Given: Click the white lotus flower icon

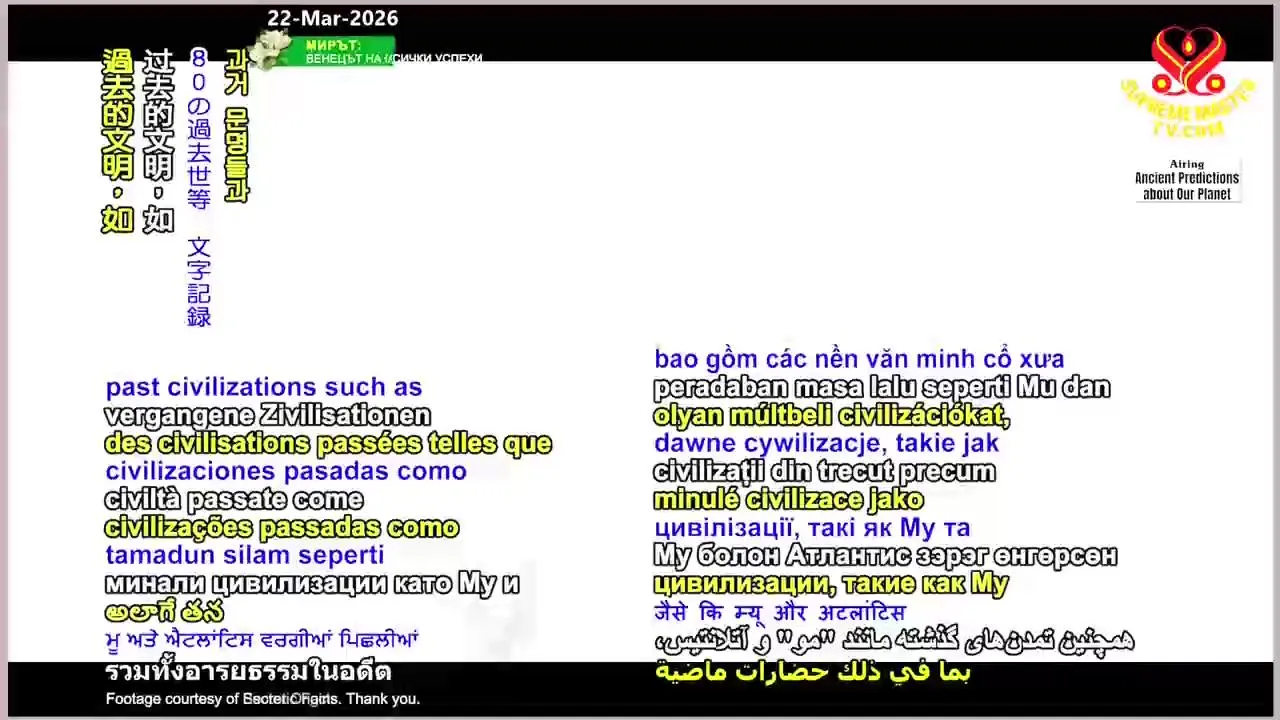Looking at the screenshot, I should pyautogui.click(x=269, y=48).
